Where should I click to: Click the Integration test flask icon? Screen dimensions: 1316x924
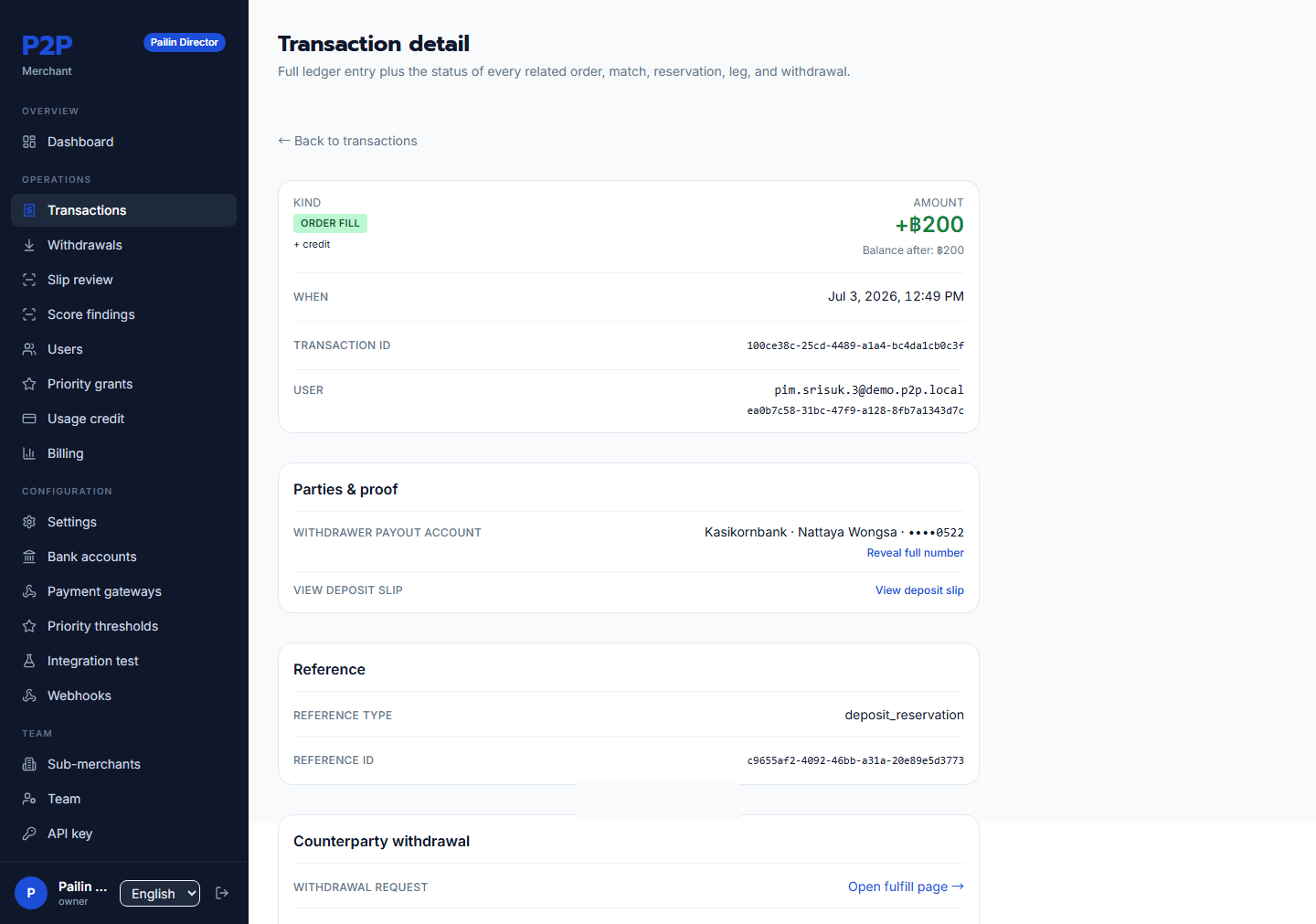29,661
